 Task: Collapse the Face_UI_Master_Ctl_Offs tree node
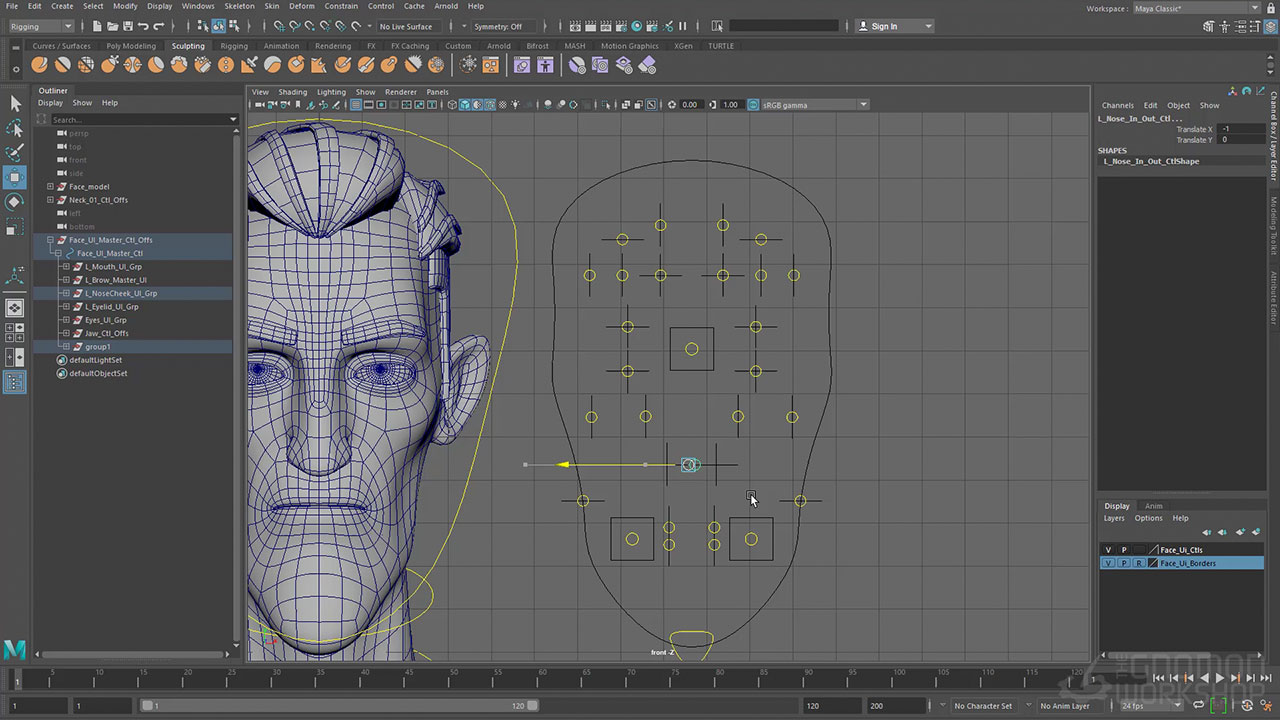point(50,240)
